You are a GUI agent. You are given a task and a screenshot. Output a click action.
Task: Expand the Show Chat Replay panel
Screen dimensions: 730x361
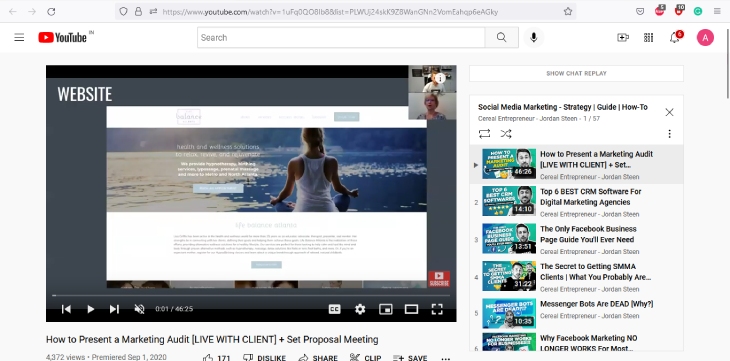(576, 74)
